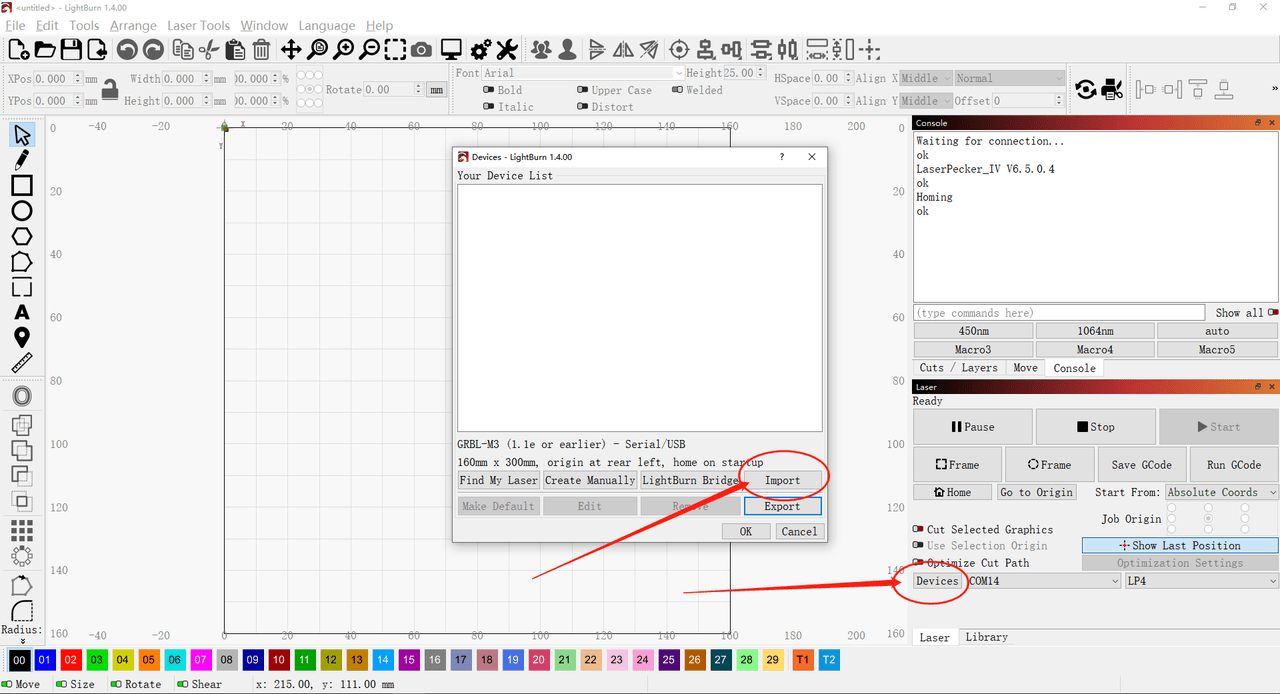Click the Zoom Out magnifier icon
The width and height of the screenshot is (1280, 694).
point(370,49)
